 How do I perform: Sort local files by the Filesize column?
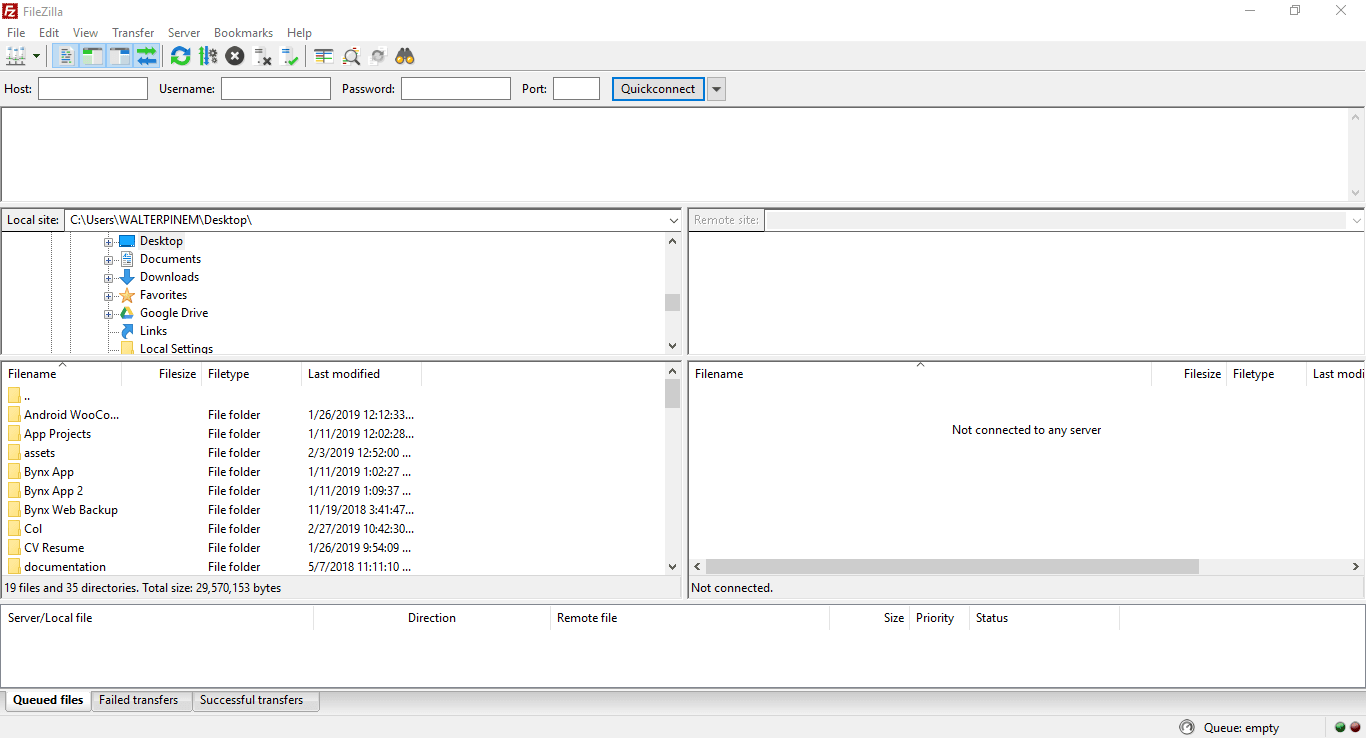pos(162,374)
